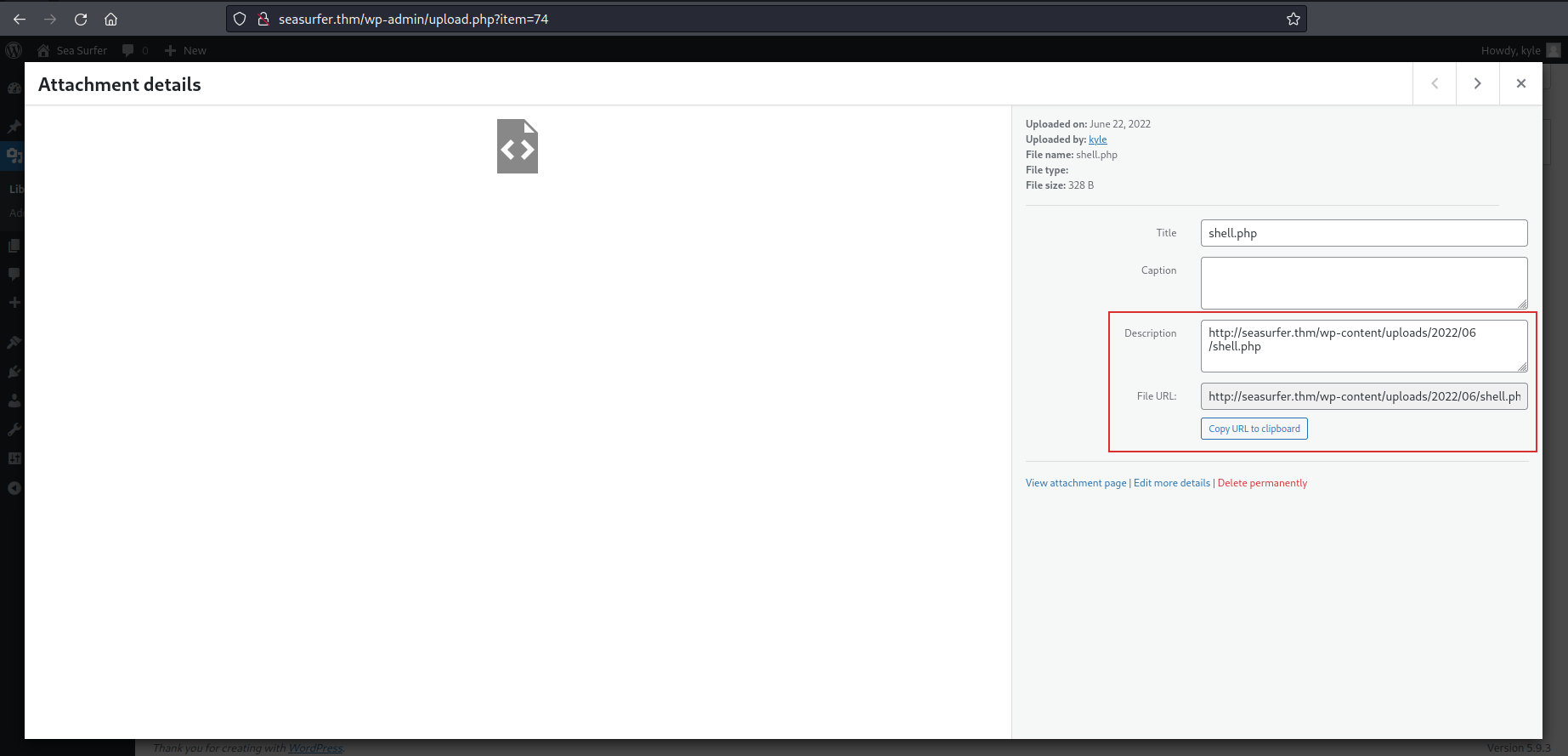Close the Attachment details dialog
Image resolution: width=1568 pixels, height=756 pixels.
1520,83
